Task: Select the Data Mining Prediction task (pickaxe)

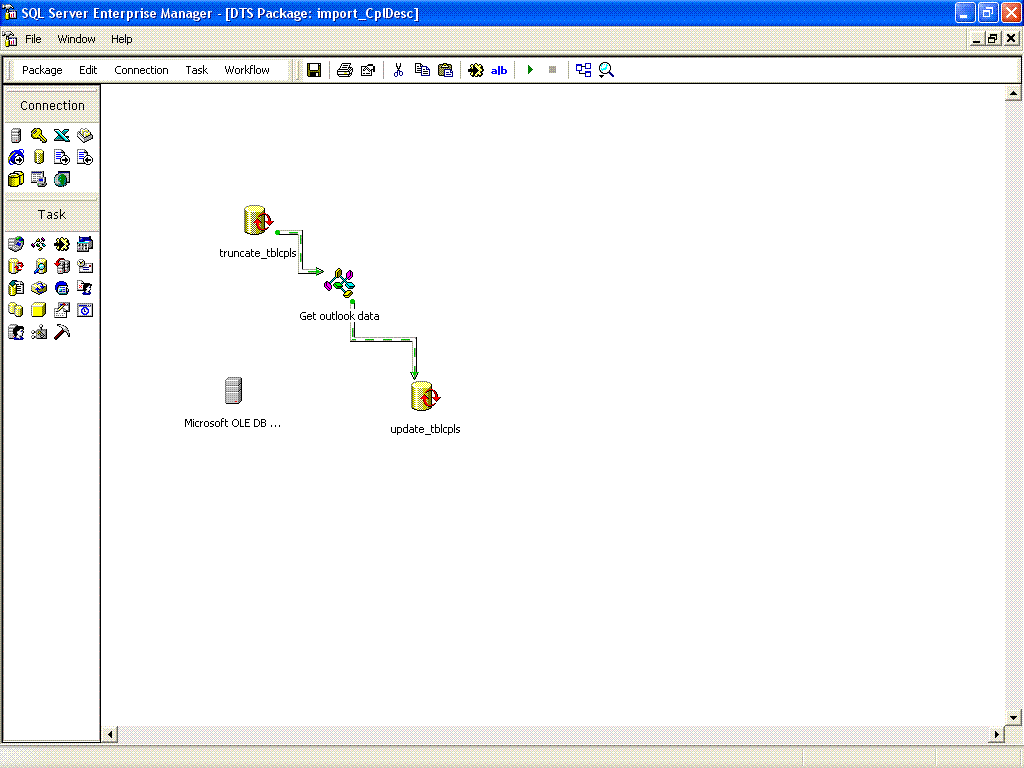Action: click(x=62, y=332)
